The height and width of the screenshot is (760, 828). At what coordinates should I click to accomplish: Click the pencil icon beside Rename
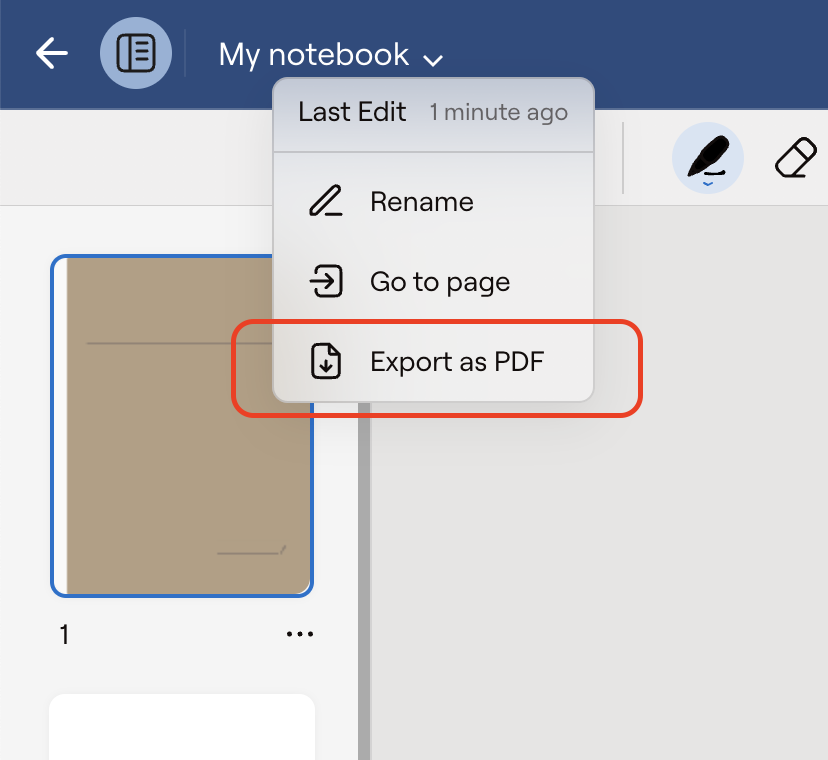click(x=325, y=202)
